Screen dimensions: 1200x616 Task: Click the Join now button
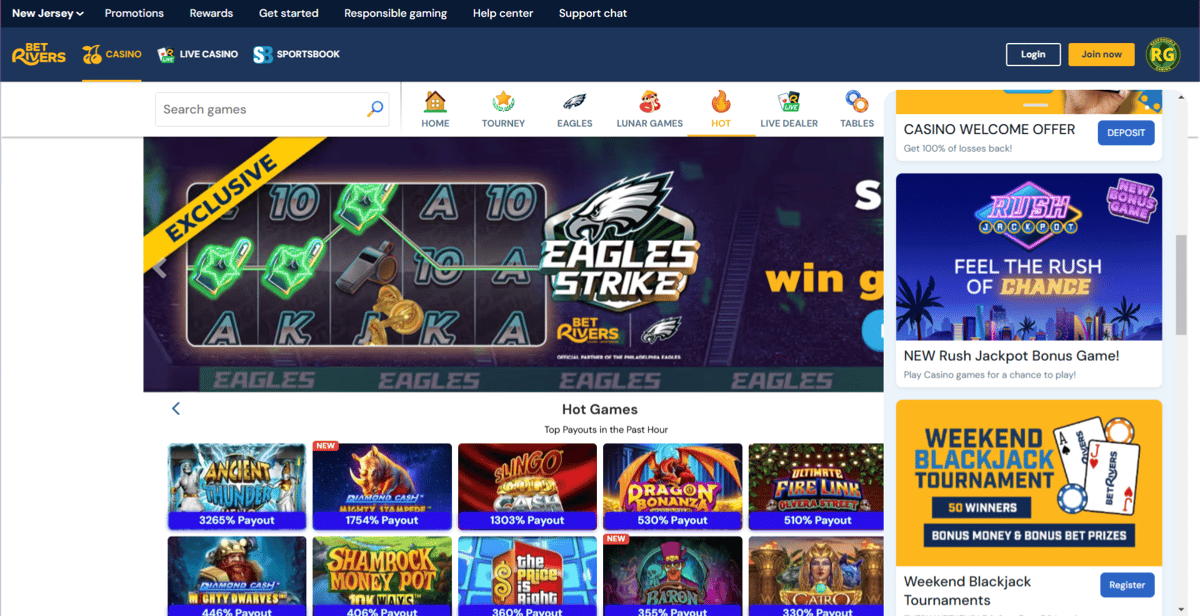point(1102,54)
